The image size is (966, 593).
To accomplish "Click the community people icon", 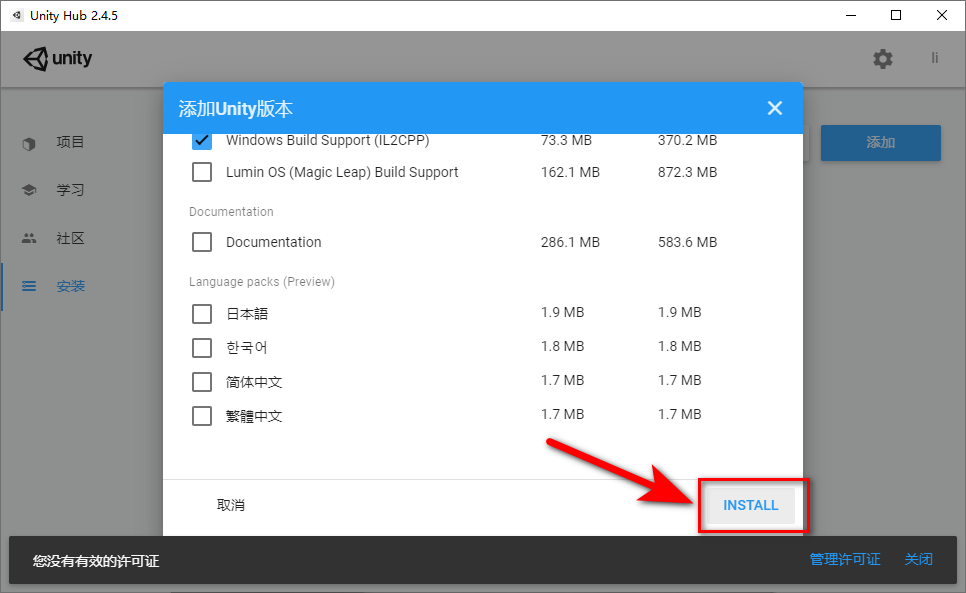I will click(x=29, y=238).
